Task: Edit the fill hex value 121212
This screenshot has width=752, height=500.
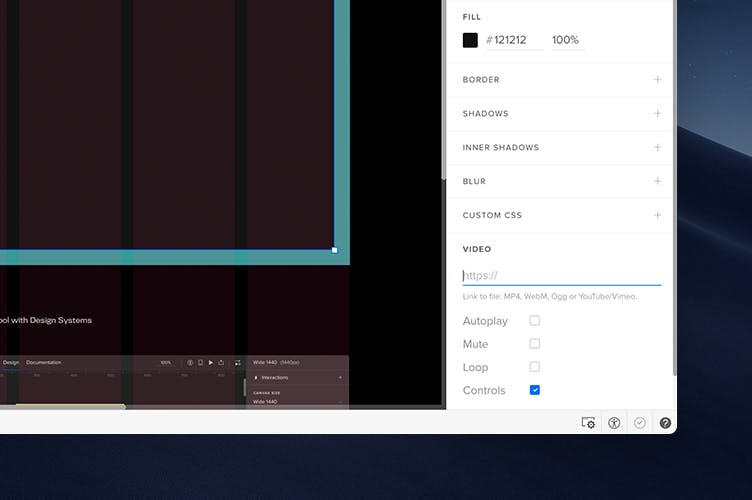Action: [514, 40]
